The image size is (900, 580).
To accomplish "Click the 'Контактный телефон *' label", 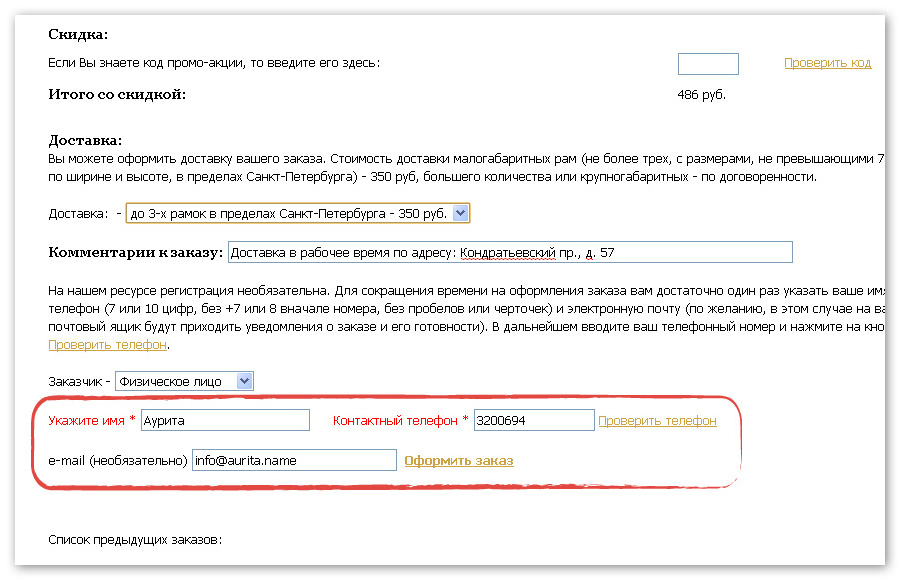I will click(x=401, y=420).
